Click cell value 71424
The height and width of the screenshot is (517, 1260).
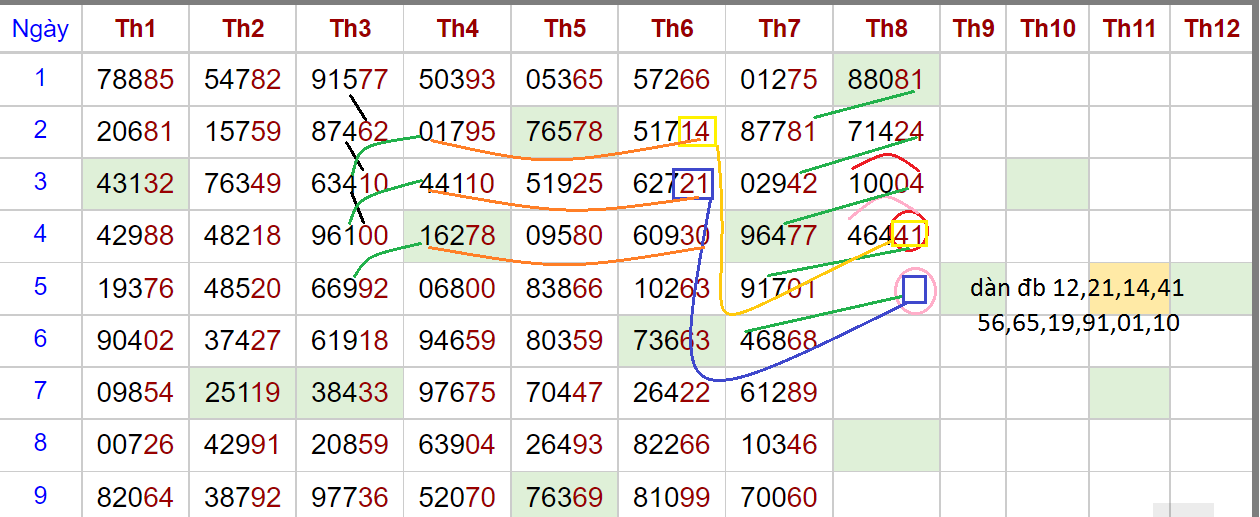886,131
